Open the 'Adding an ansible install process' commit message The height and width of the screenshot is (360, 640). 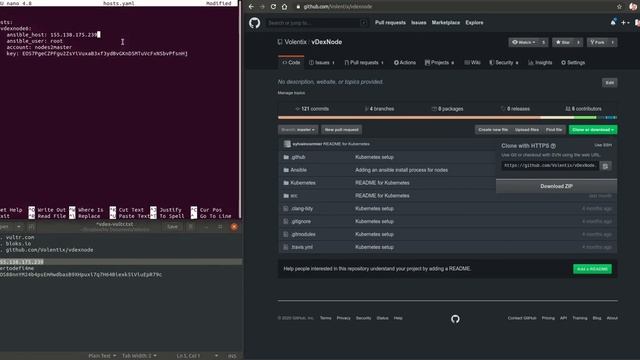coord(401,170)
